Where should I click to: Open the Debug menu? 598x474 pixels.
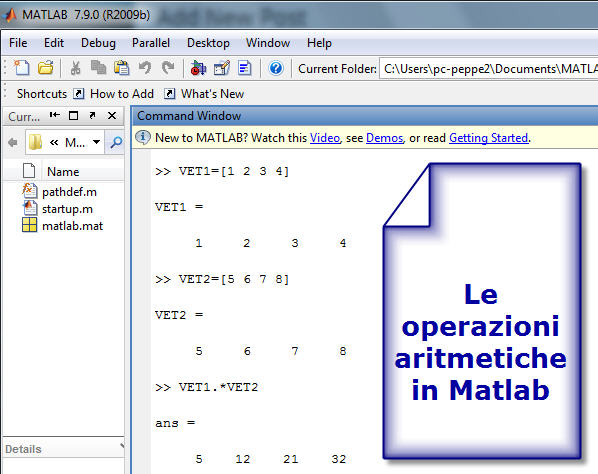(x=98, y=43)
